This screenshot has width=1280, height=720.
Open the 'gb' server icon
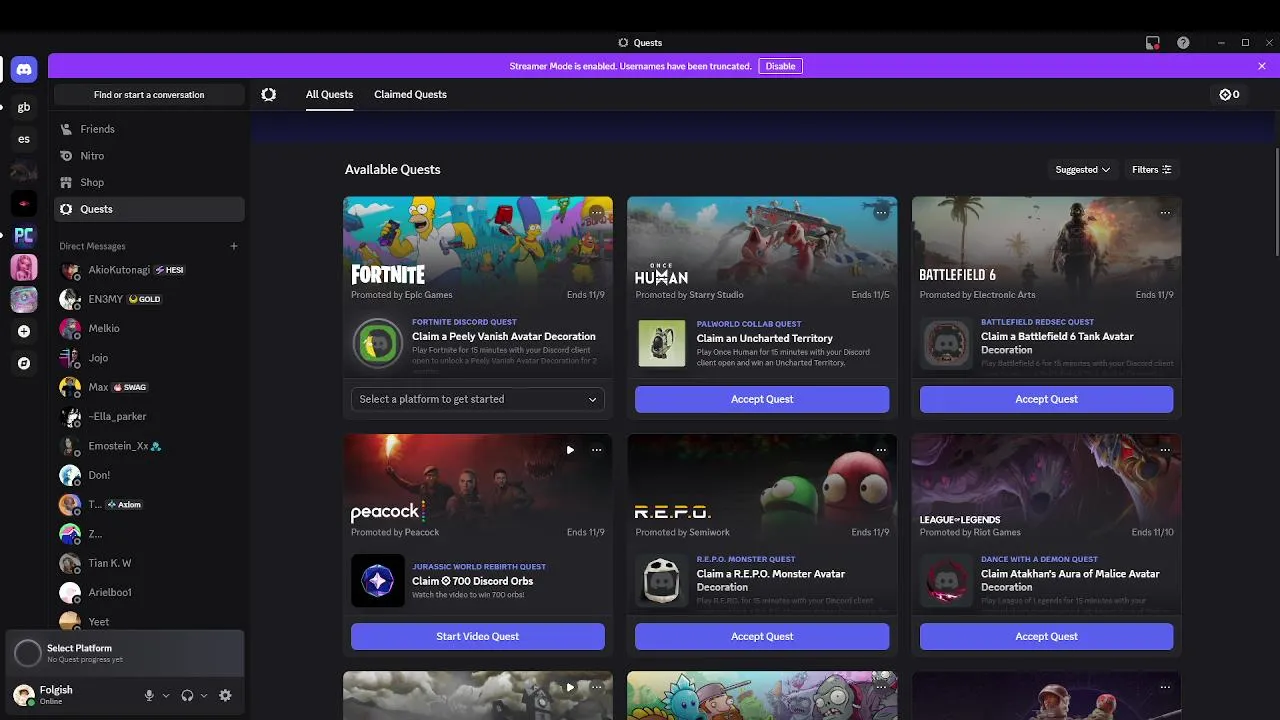pyautogui.click(x=24, y=107)
